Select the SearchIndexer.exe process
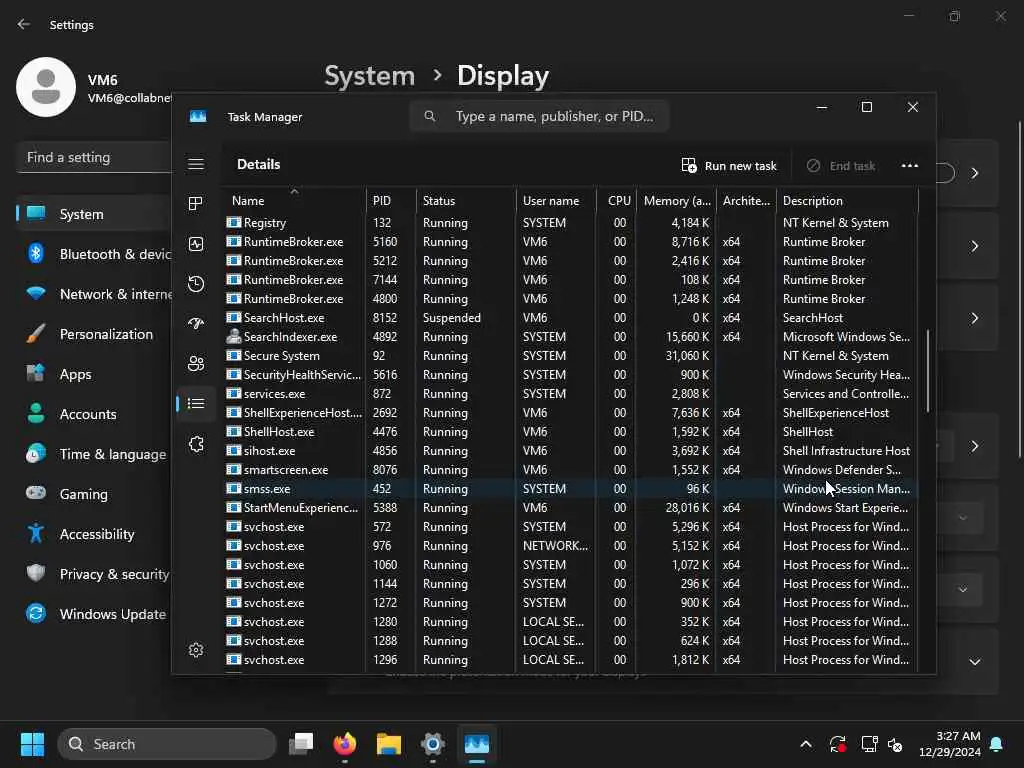The height and width of the screenshot is (768, 1024). pyautogui.click(x=571, y=336)
